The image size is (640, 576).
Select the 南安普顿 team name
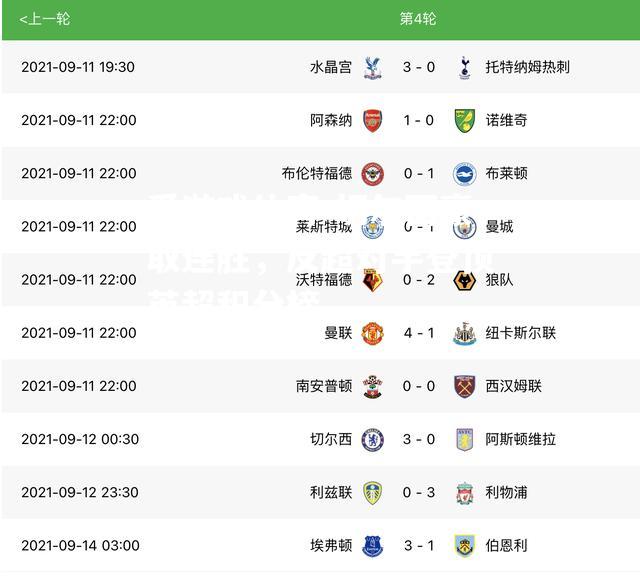(x=324, y=386)
